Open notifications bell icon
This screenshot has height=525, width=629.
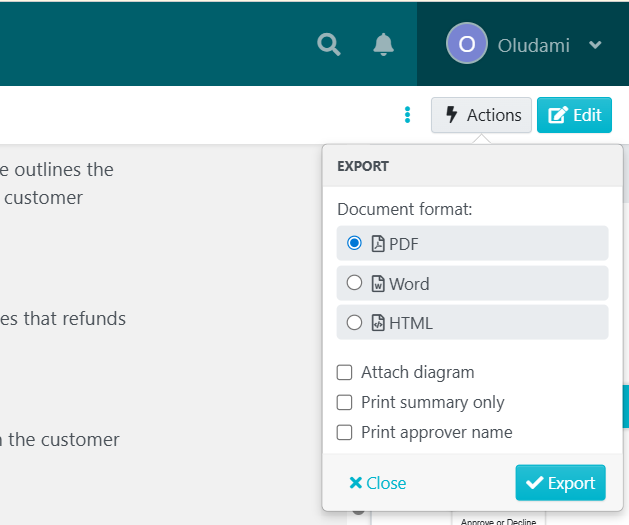pyautogui.click(x=383, y=44)
